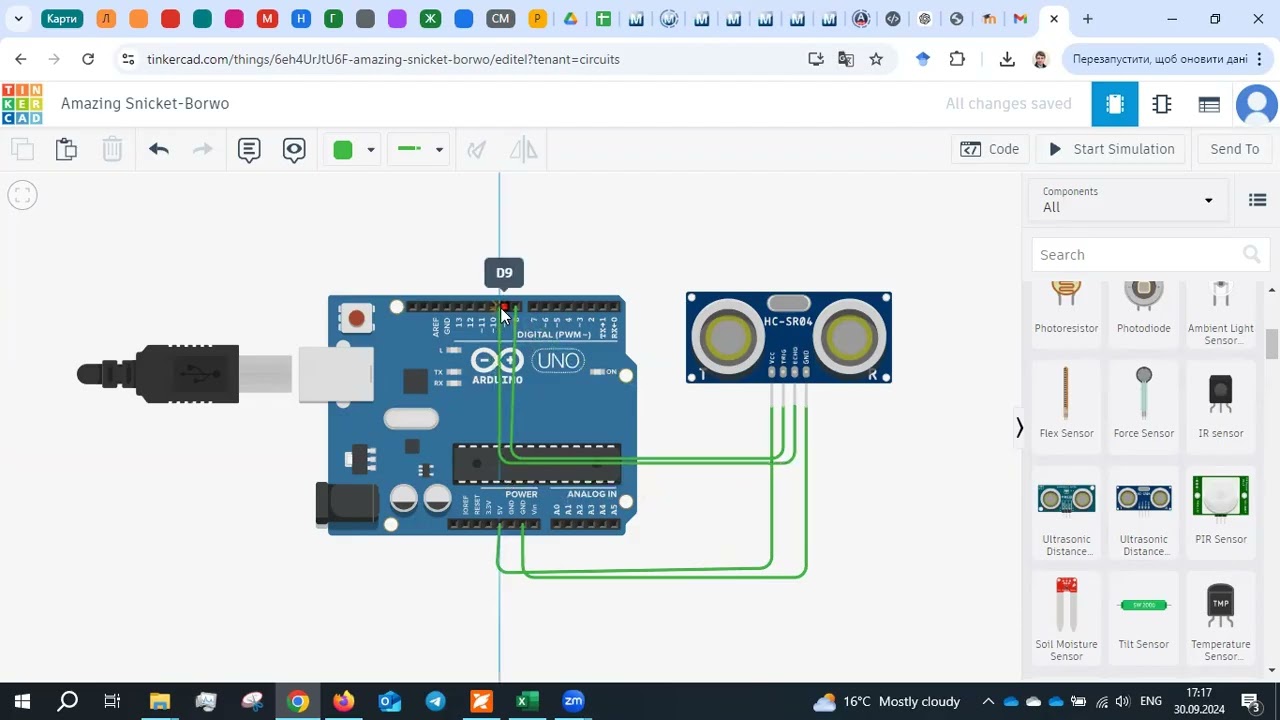Click the Arduino red reset button
Image resolution: width=1280 pixels, height=720 pixels.
[357, 318]
